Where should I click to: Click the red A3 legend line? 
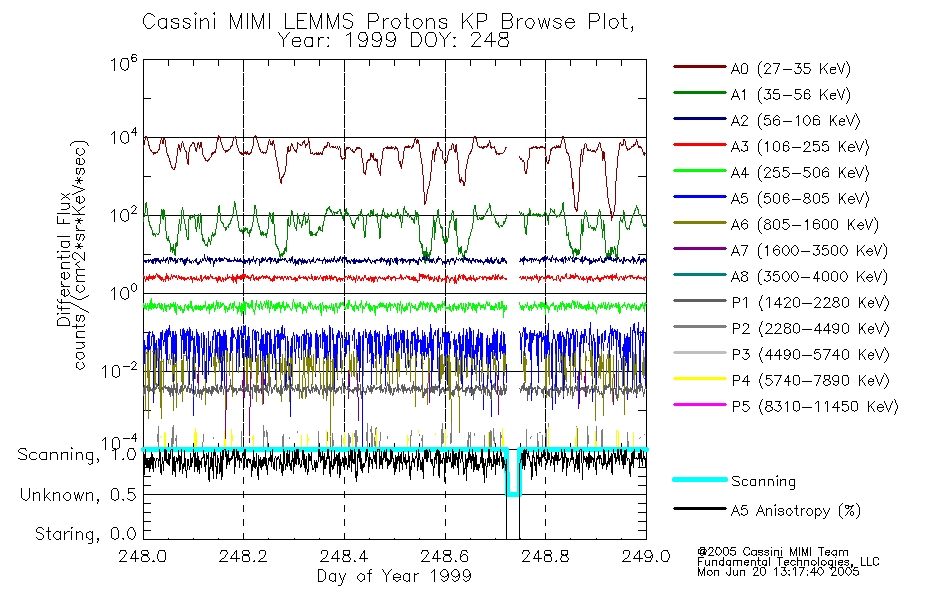coord(699,145)
